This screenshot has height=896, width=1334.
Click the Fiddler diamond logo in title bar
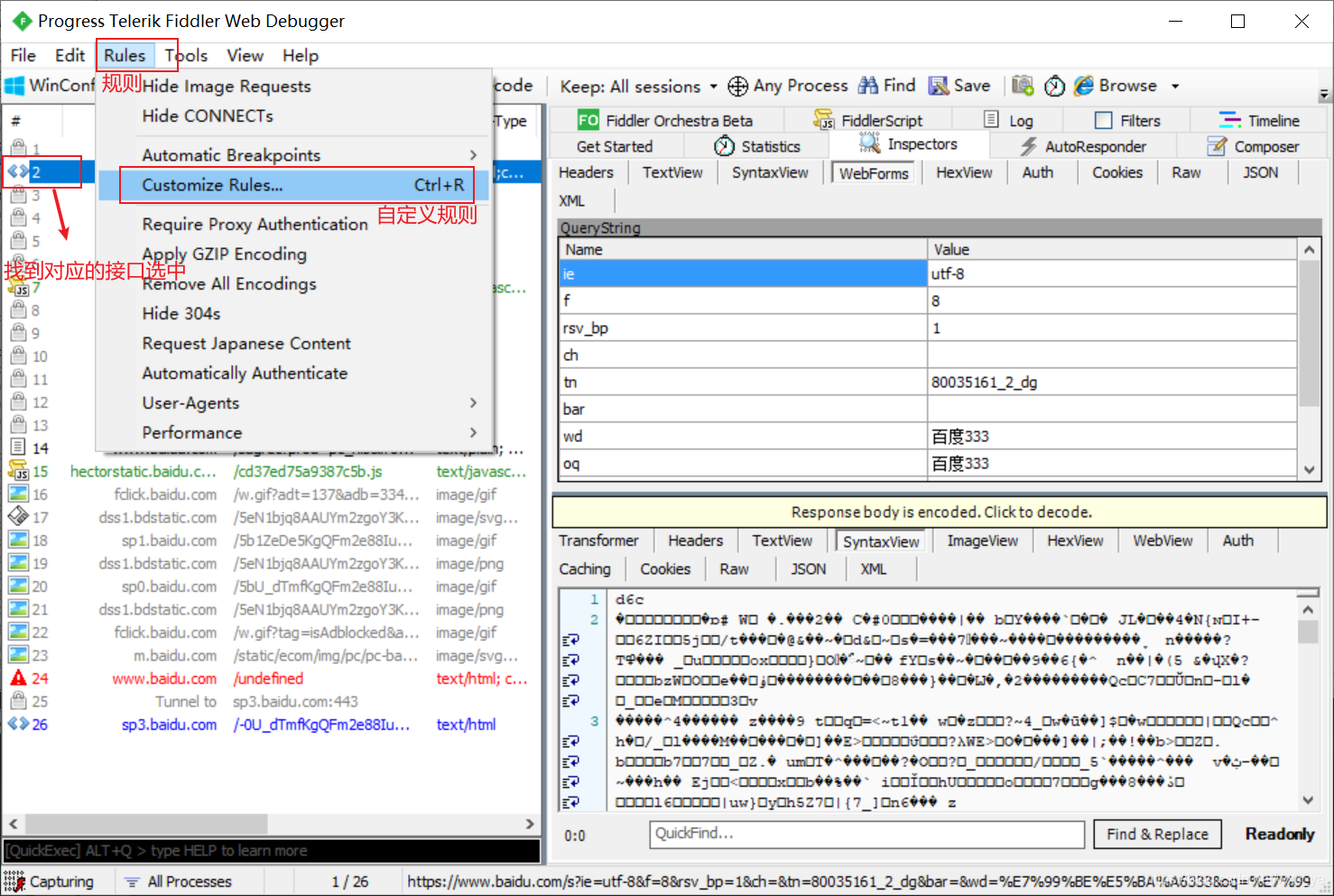pyautogui.click(x=22, y=21)
